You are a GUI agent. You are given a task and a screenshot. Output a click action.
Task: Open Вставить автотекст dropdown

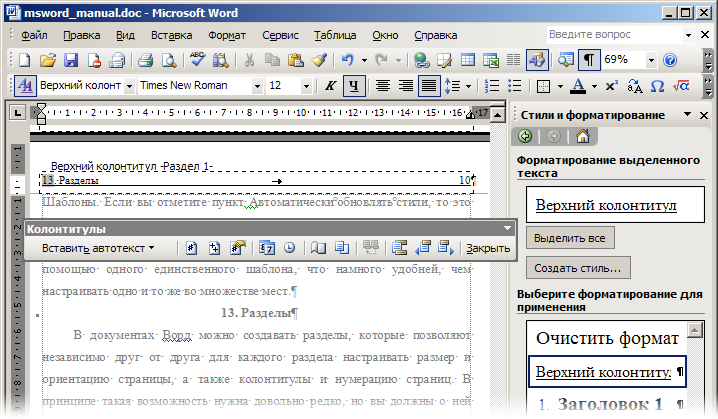click(x=98, y=248)
